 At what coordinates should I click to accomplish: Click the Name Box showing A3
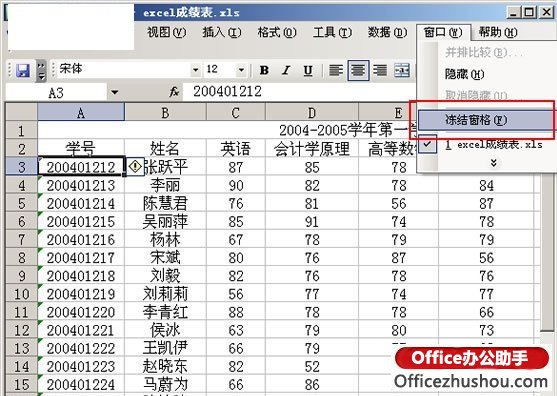(x=56, y=93)
